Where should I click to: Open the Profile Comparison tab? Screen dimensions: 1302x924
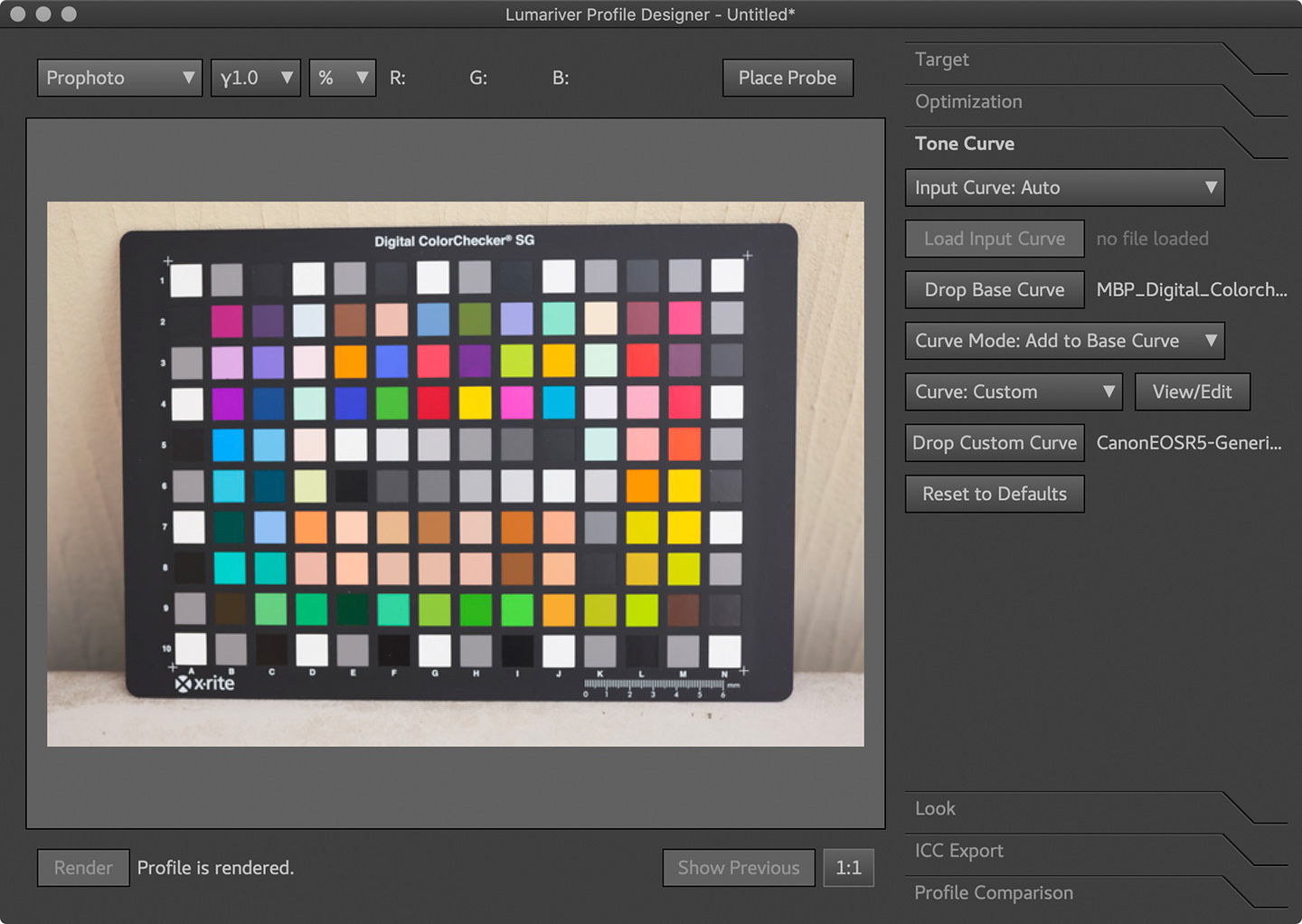pos(994,893)
